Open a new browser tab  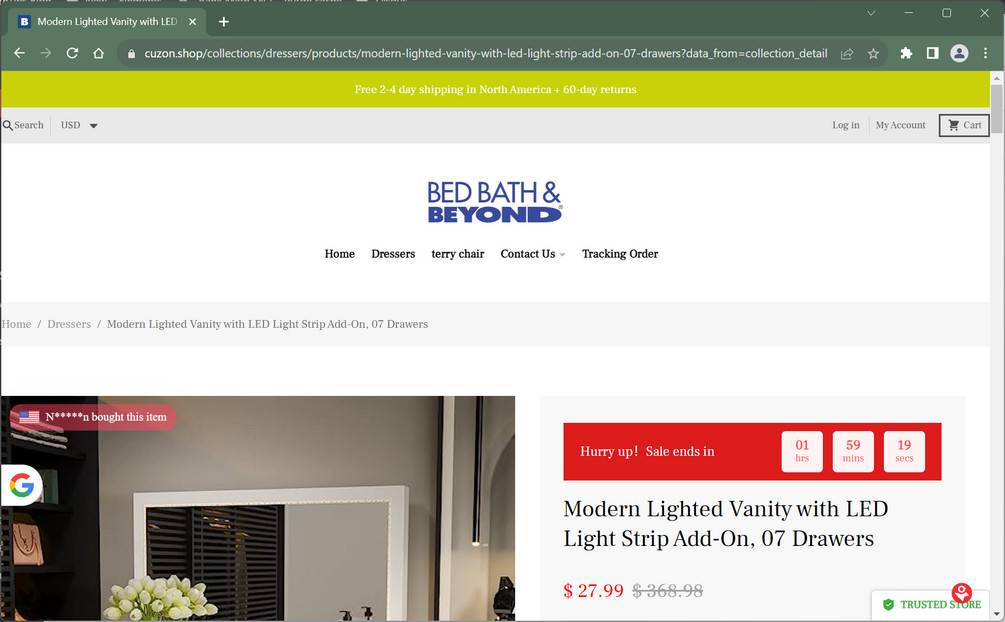pos(223,22)
